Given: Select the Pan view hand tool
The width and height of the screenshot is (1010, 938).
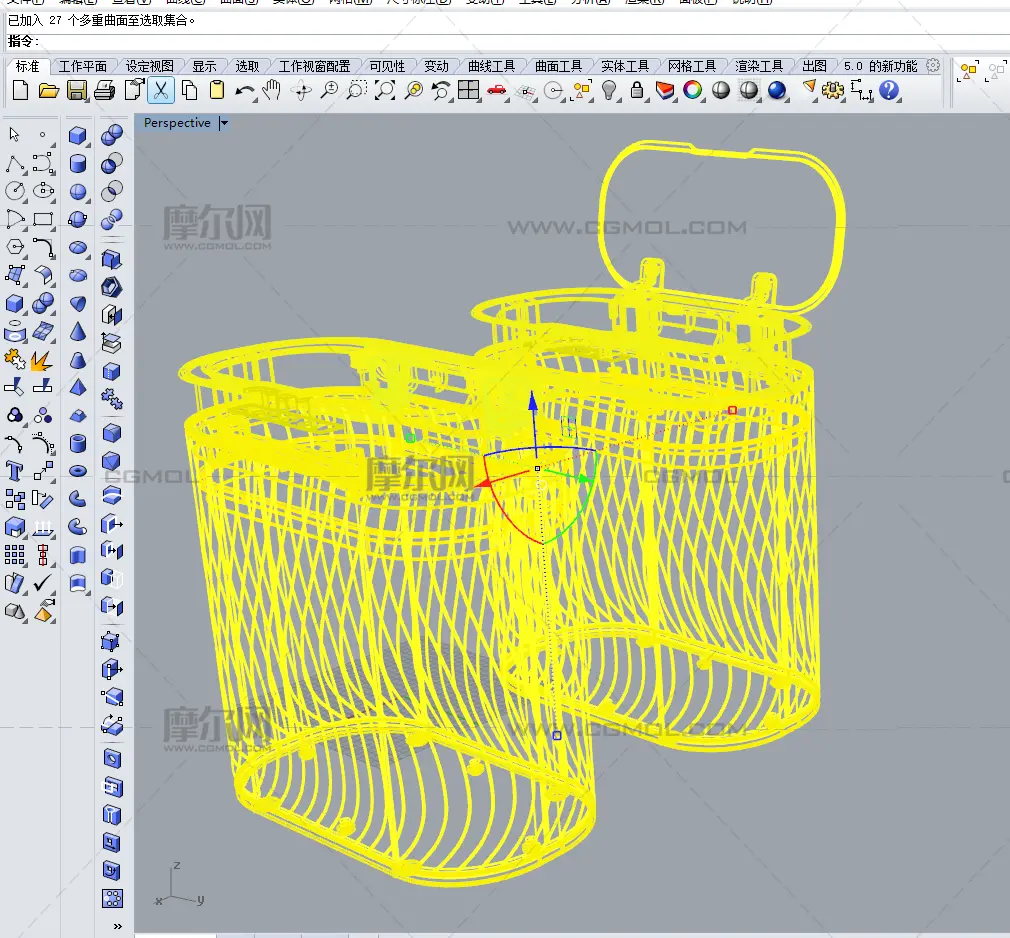Looking at the screenshot, I should pos(272,91).
